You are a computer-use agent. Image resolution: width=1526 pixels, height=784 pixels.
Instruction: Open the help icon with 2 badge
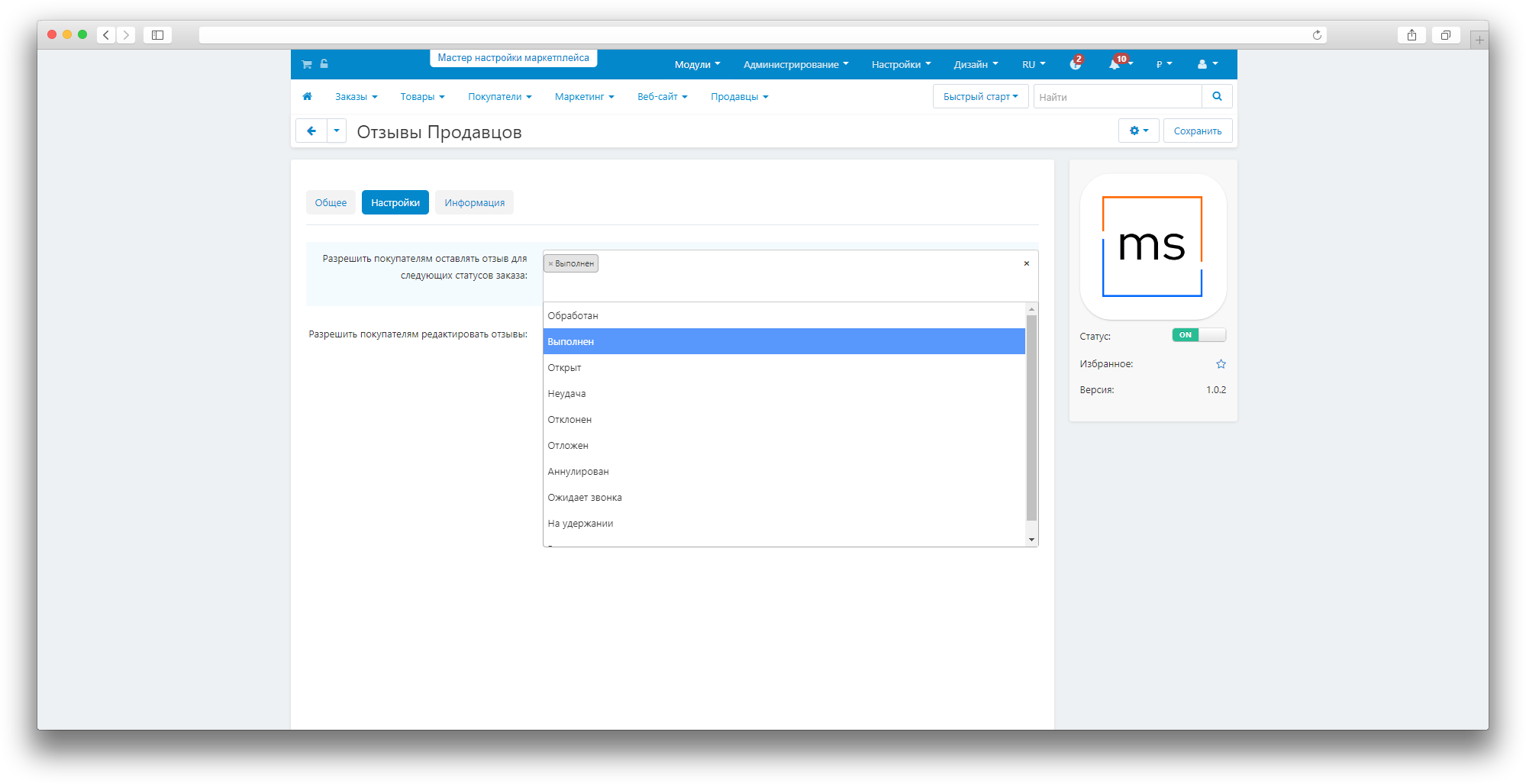tap(1076, 63)
